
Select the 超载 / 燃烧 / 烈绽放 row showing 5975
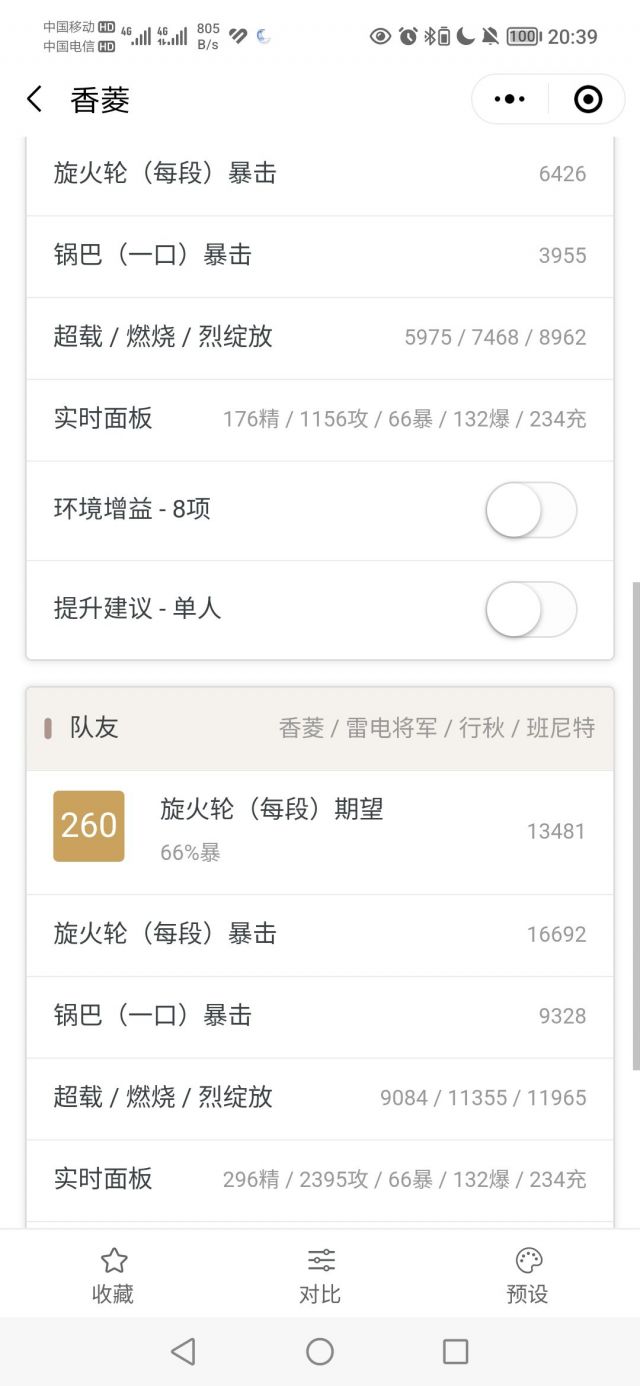(320, 337)
